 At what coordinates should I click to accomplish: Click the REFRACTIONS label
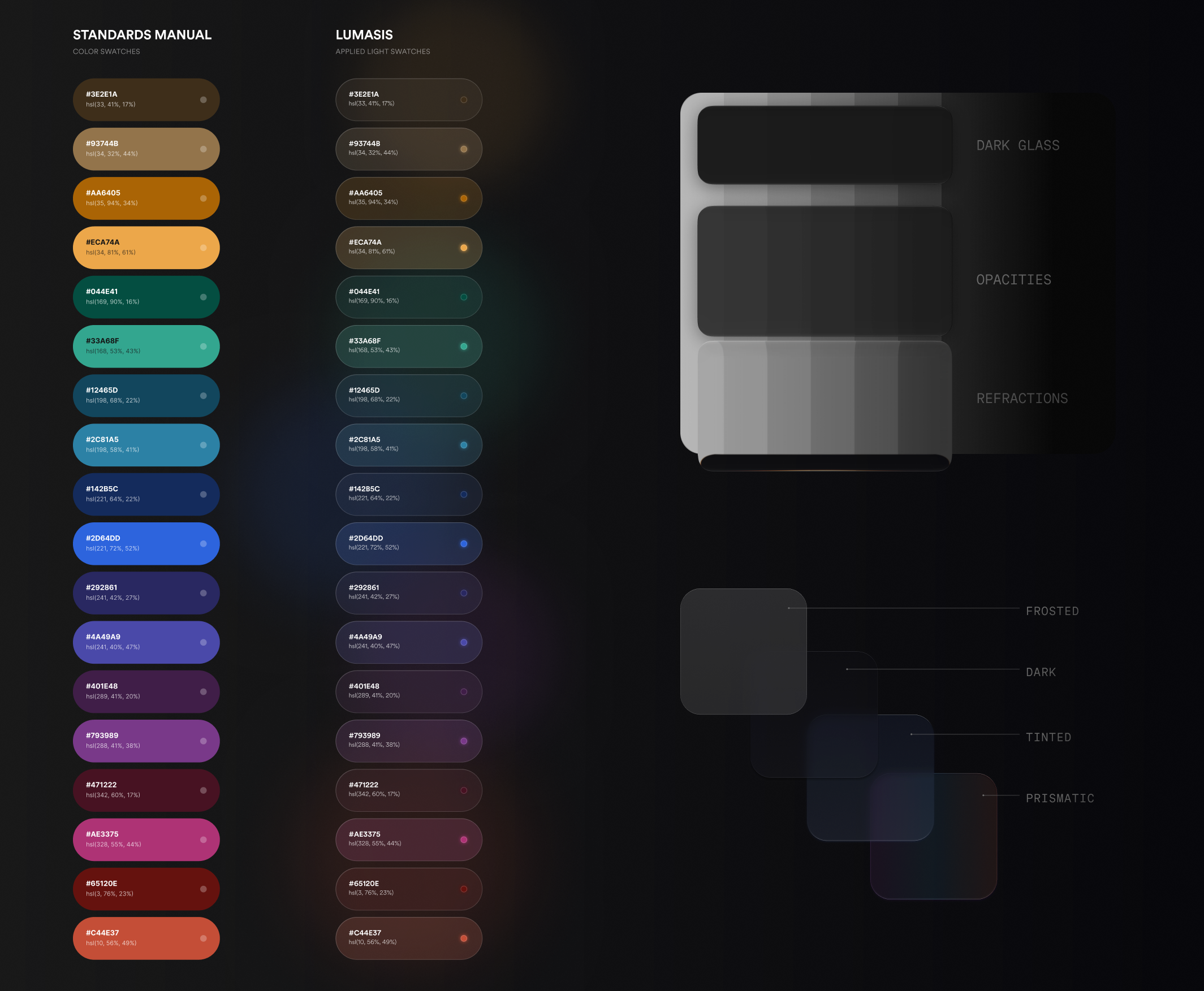click(x=1022, y=399)
